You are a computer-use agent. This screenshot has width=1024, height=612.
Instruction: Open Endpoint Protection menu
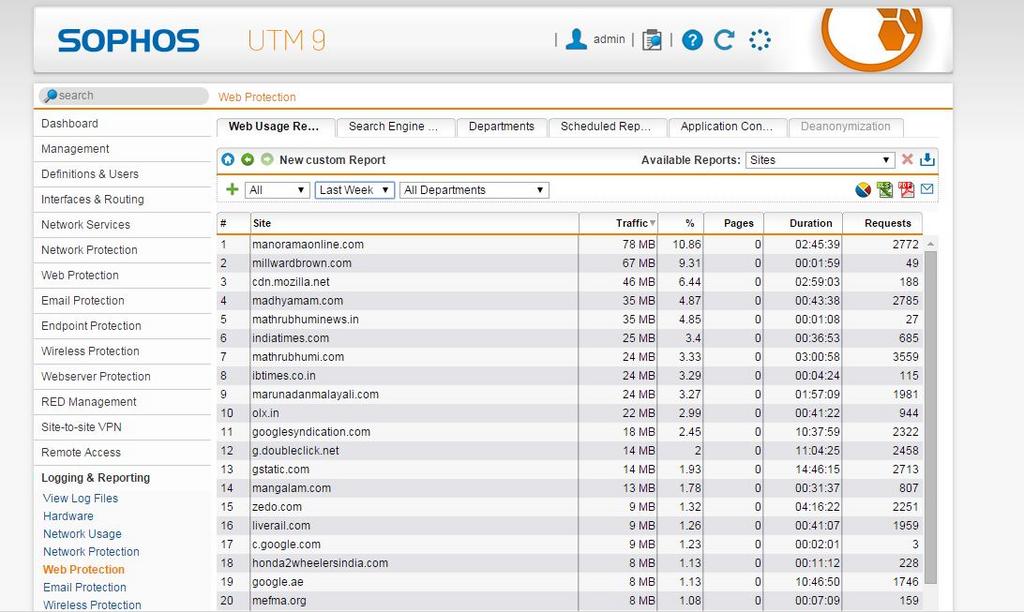click(x=122, y=326)
